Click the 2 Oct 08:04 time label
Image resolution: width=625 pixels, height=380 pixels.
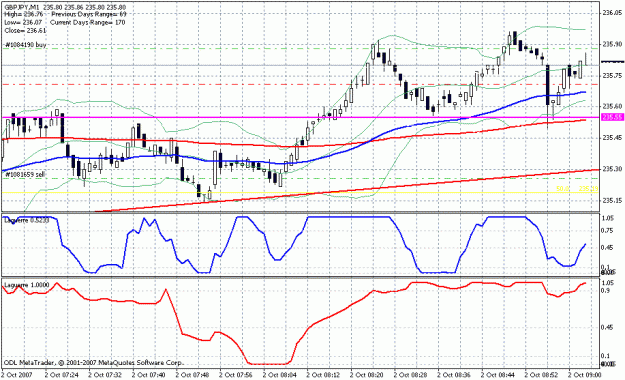(x=280, y=375)
